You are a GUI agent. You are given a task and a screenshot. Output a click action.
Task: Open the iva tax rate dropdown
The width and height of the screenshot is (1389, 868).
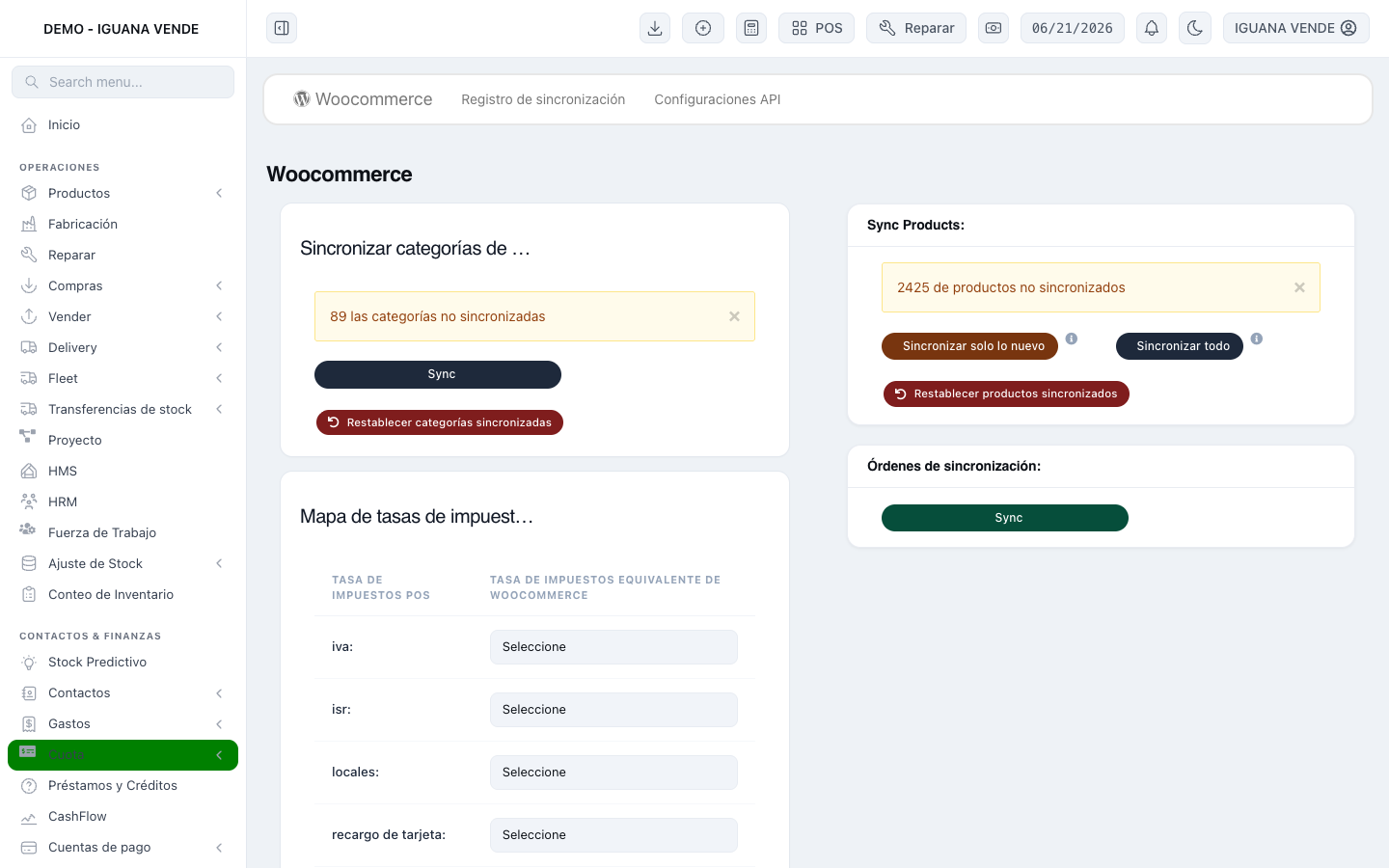point(613,647)
